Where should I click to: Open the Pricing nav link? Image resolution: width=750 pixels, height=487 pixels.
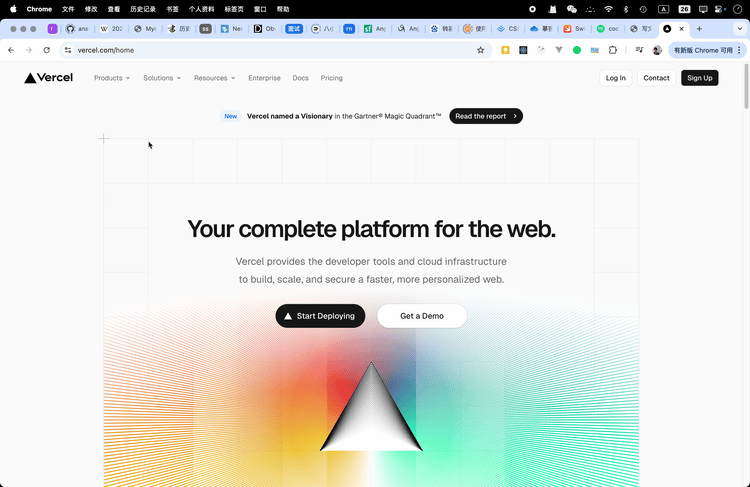(331, 78)
